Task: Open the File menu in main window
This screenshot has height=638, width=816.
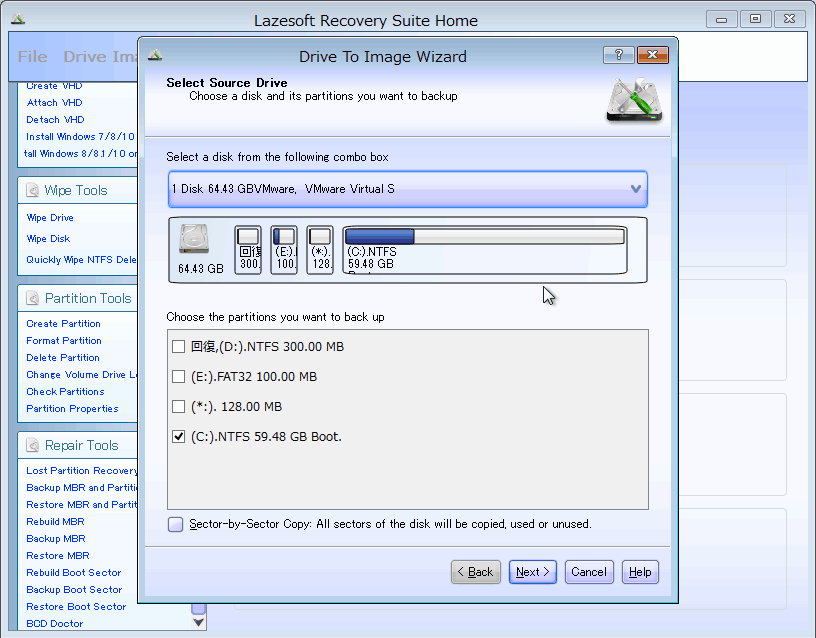Action: click(x=32, y=57)
